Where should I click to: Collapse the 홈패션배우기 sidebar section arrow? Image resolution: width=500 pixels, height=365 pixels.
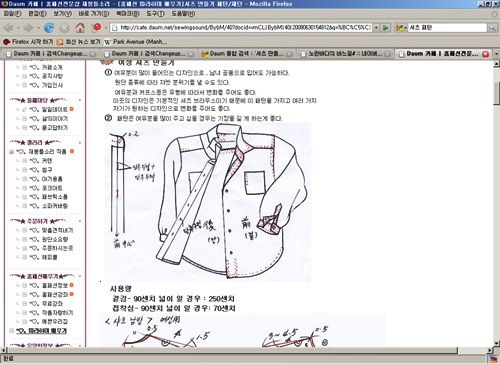coord(80,276)
